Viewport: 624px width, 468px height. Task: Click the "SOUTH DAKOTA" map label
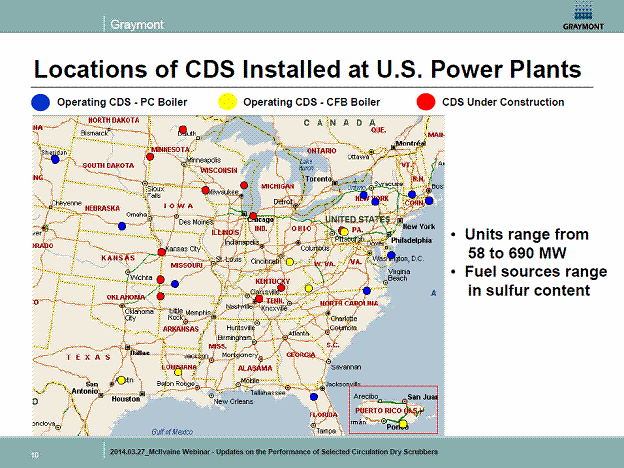click(108, 165)
